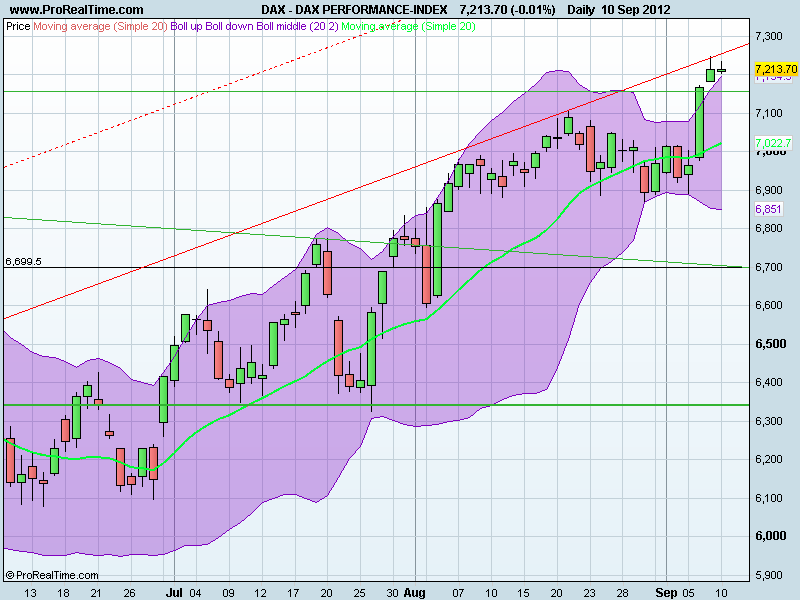
Task: Click the 04 date axis label
Action: click(x=196, y=593)
